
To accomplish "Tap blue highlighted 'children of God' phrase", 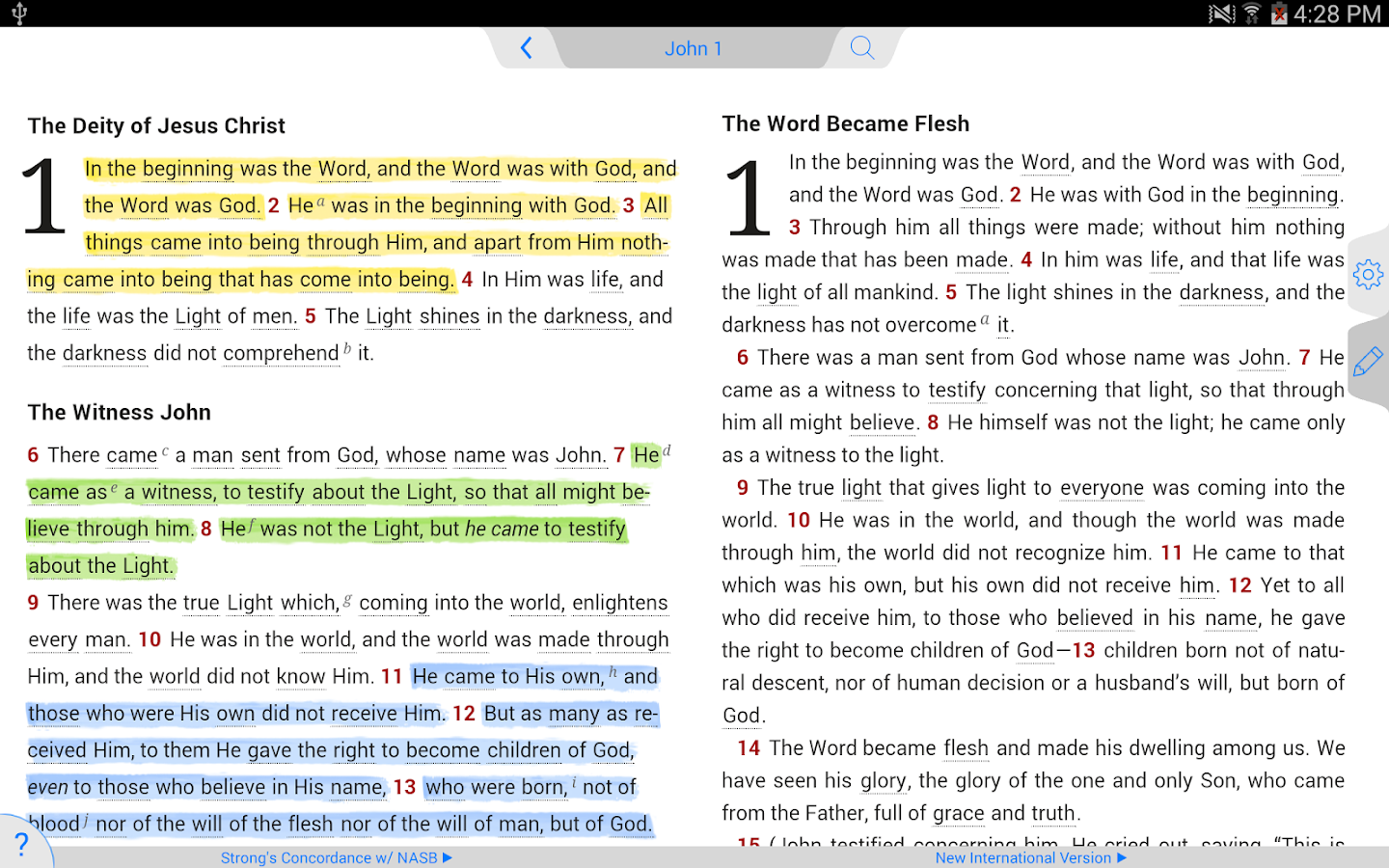I will [x=558, y=750].
